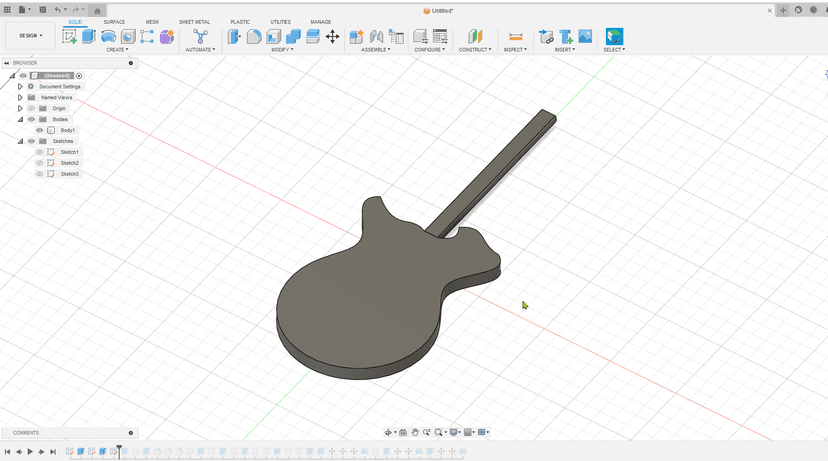Open the Modify menu label

(282, 49)
